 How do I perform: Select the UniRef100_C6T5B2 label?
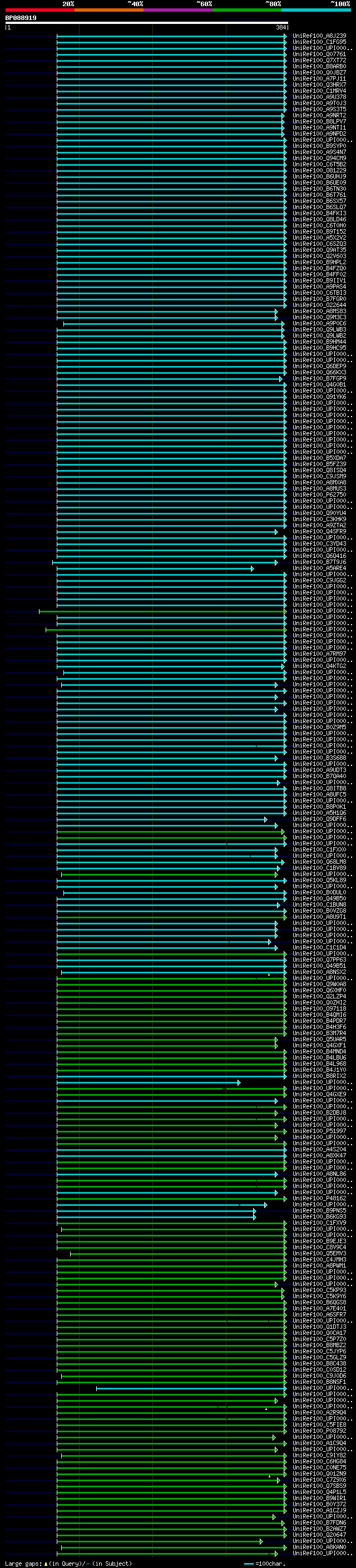pos(319,164)
